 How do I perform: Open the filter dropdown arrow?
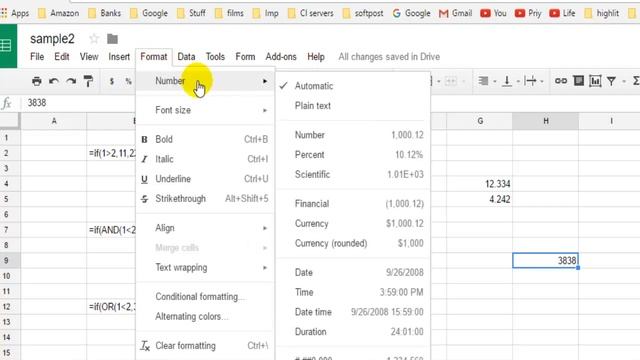pyautogui.click(x=624, y=82)
